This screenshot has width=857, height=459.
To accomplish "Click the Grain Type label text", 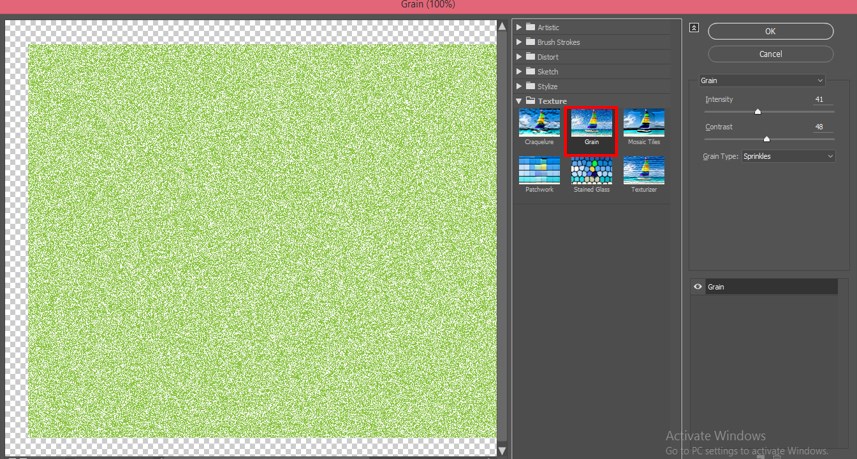I will tap(720, 156).
